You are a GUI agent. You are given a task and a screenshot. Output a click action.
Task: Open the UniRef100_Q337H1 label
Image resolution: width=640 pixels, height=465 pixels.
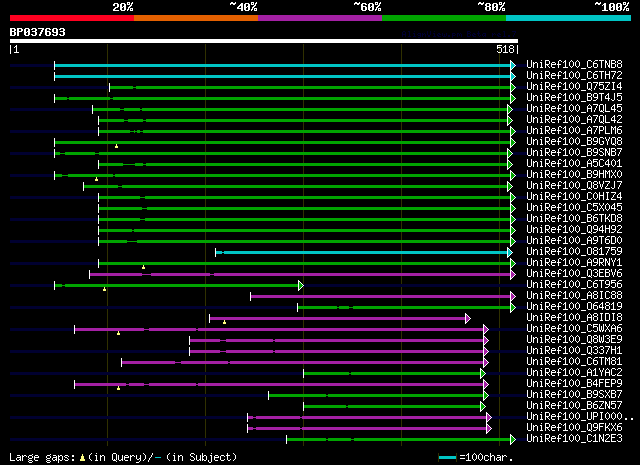point(574,351)
